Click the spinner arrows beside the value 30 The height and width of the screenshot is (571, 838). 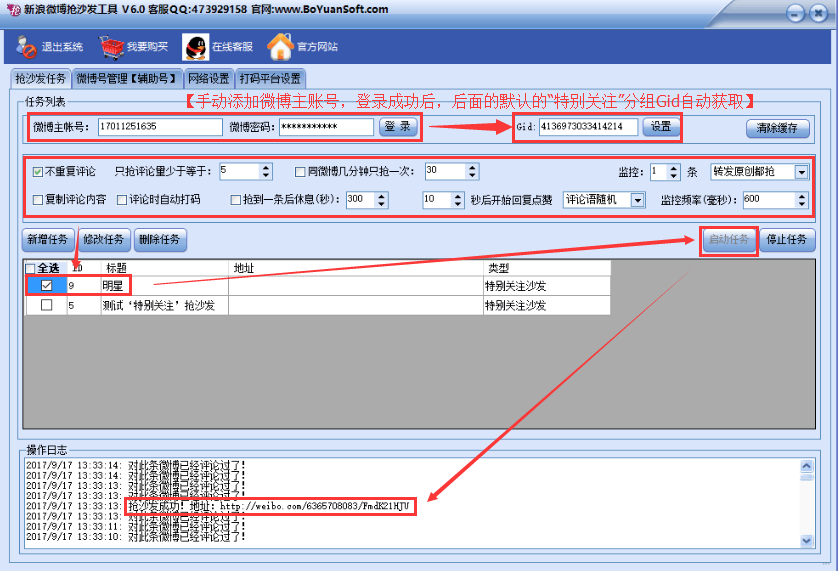click(472, 172)
